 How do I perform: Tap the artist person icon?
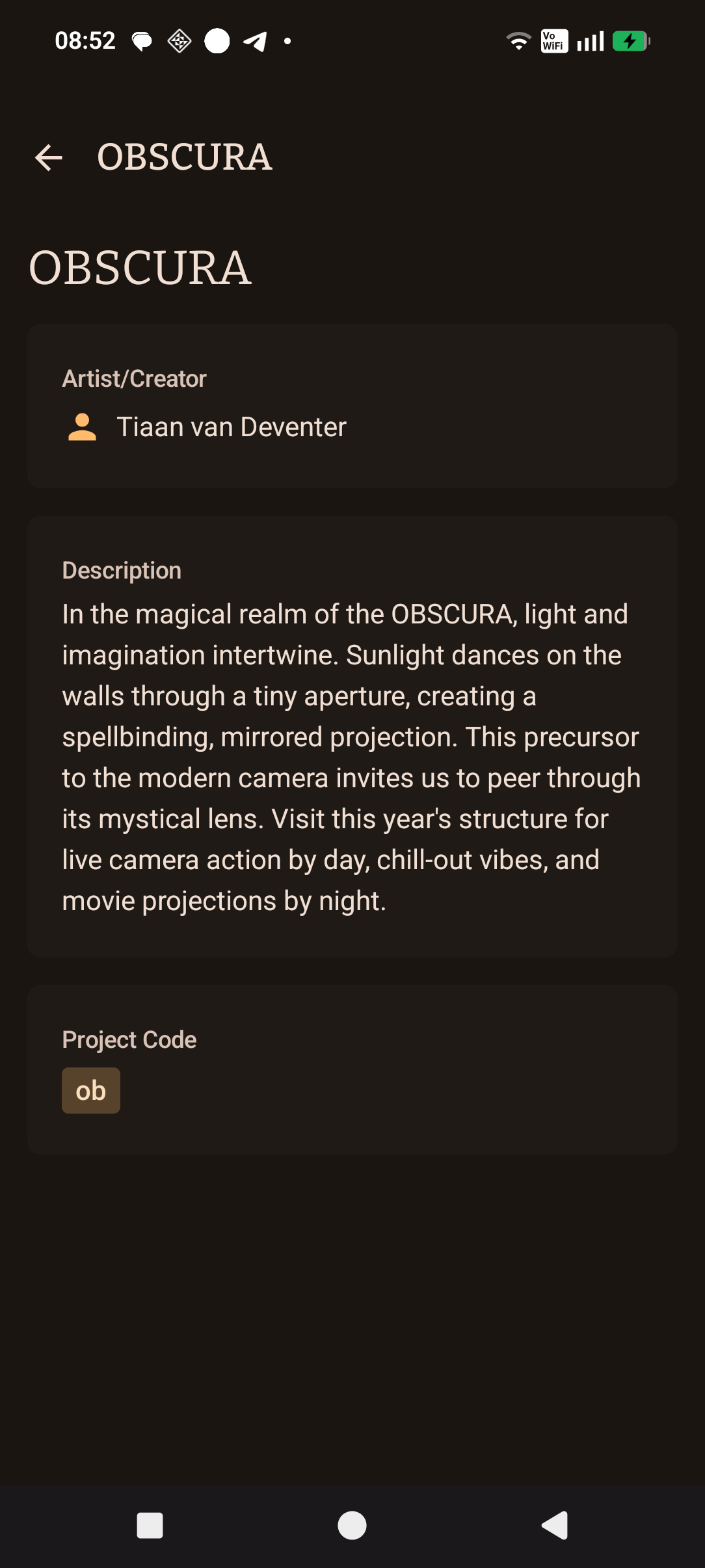pyautogui.click(x=82, y=427)
